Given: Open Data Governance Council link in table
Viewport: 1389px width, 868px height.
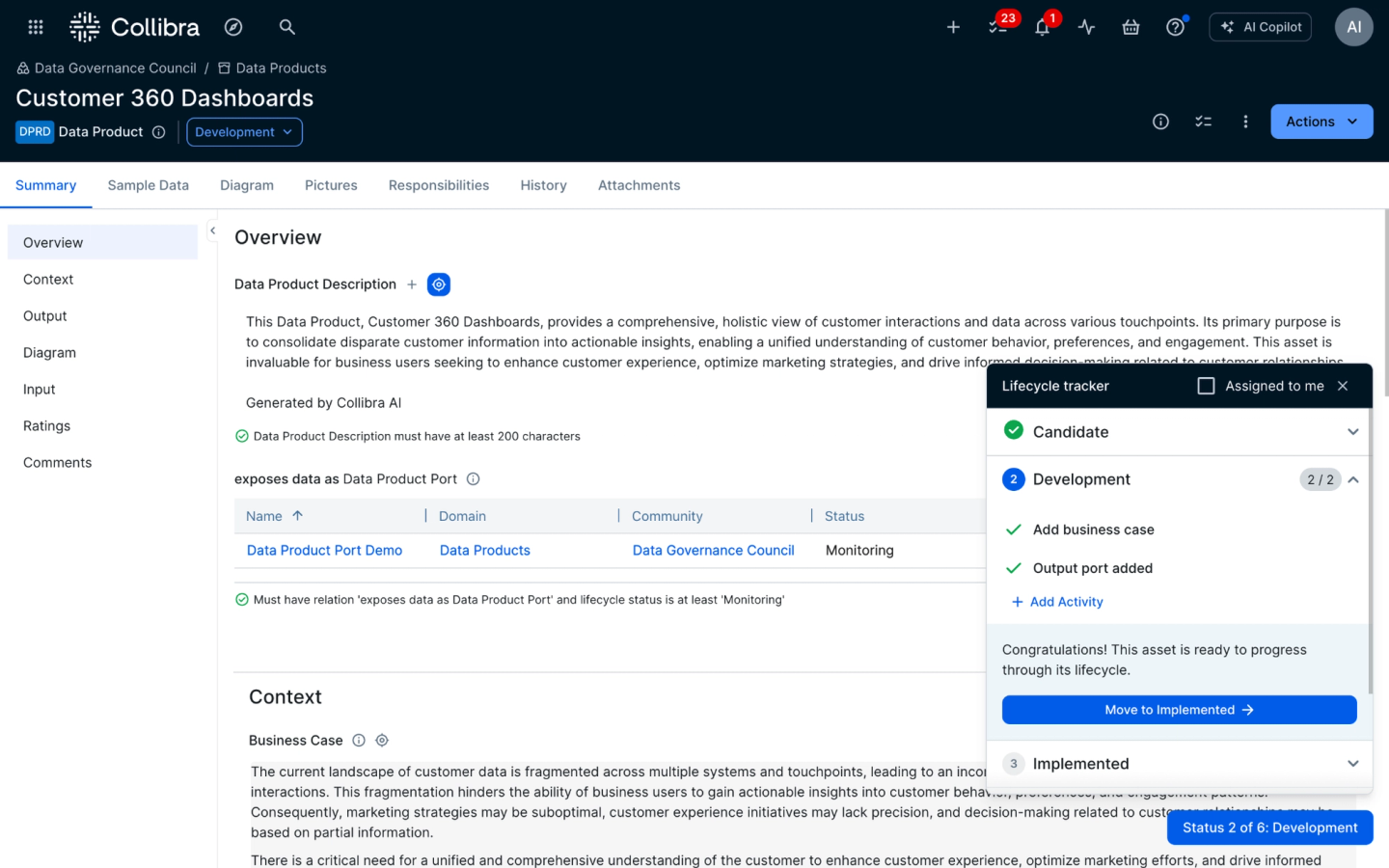Looking at the screenshot, I should coord(714,550).
